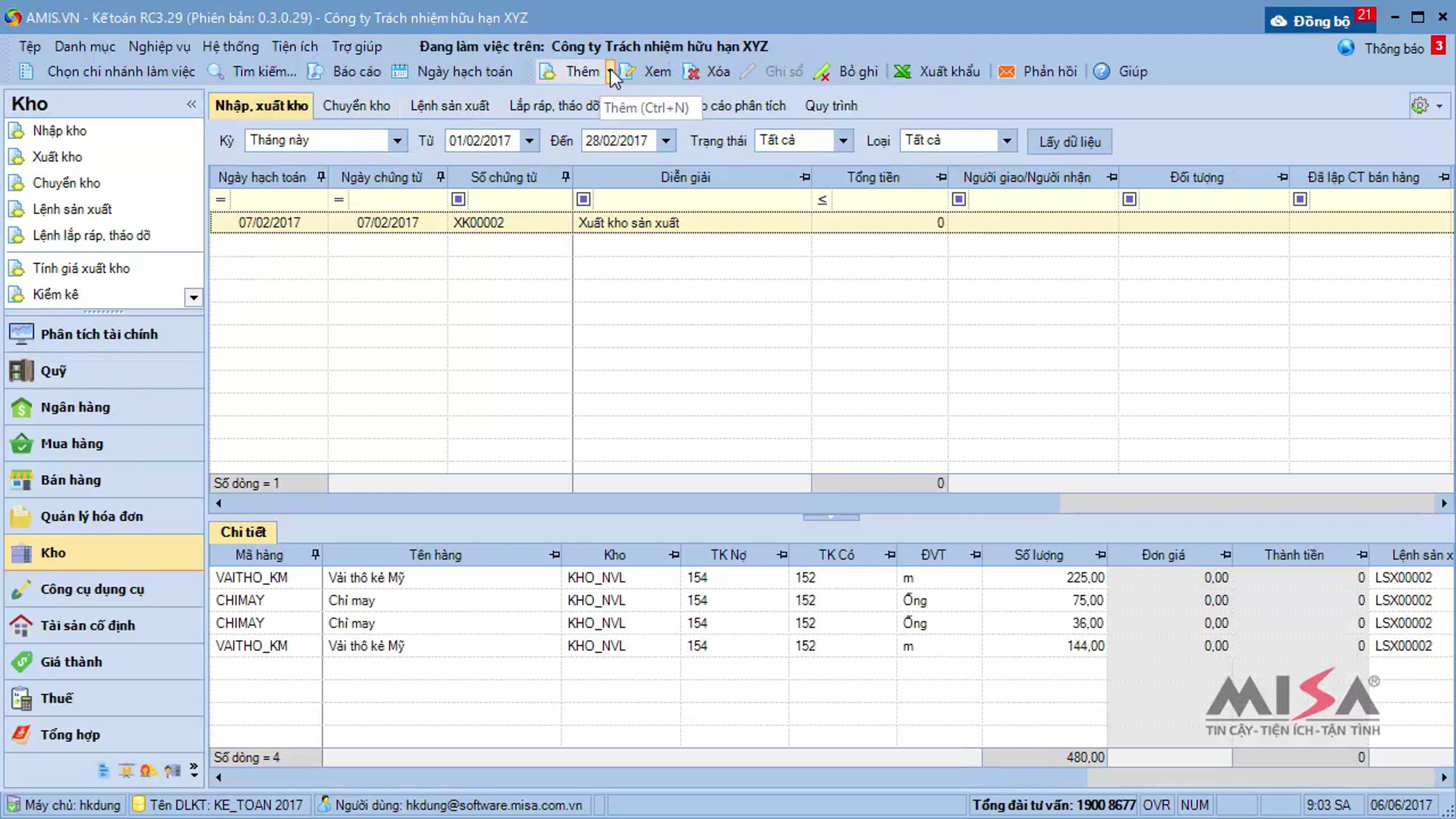Click the Đồng bộ cloud sync button
Image resolution: width=1456 pixels, height=819 pixels.
(x=1319, y=21)
